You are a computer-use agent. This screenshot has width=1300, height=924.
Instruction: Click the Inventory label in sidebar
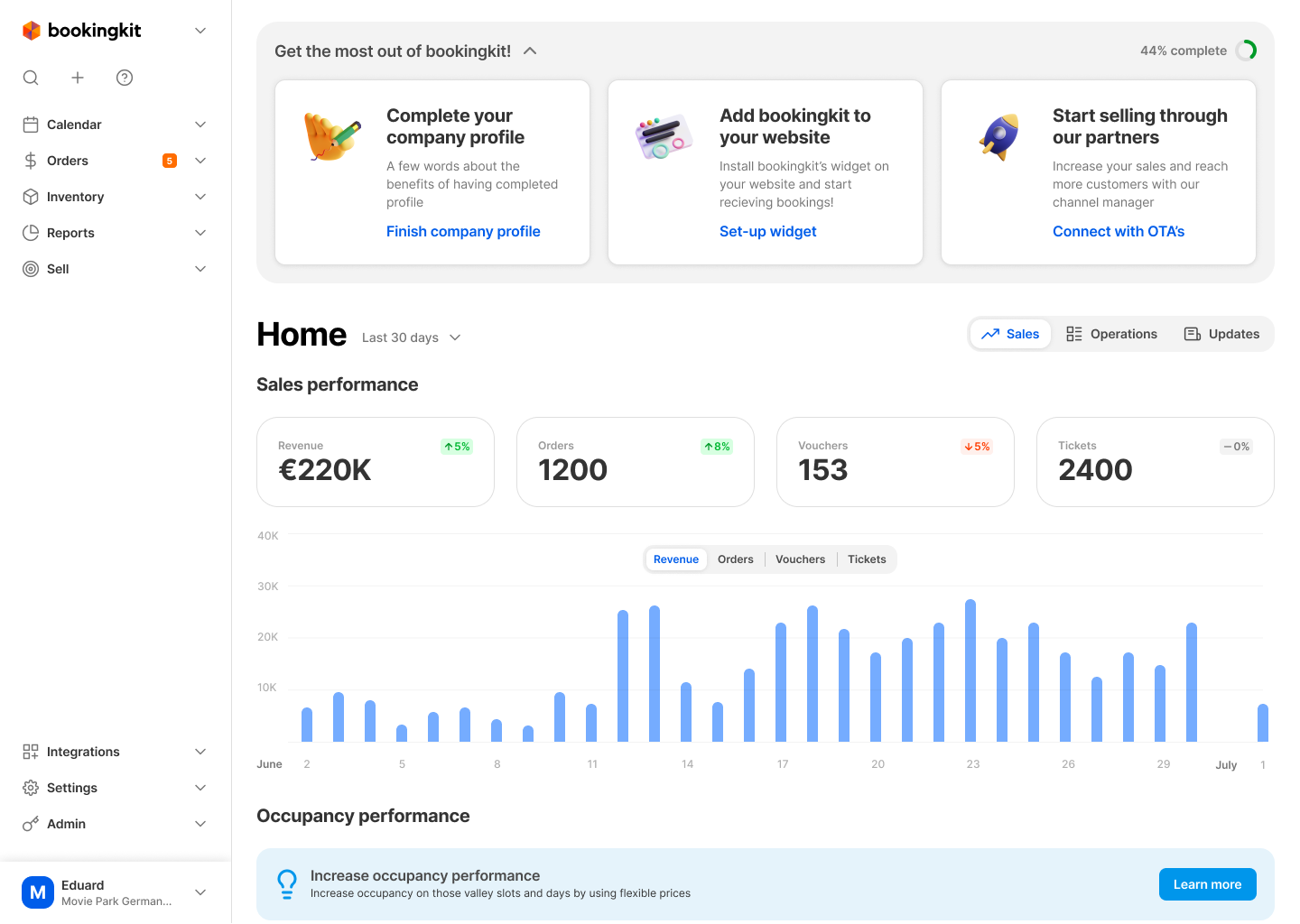tap(76, 197)
